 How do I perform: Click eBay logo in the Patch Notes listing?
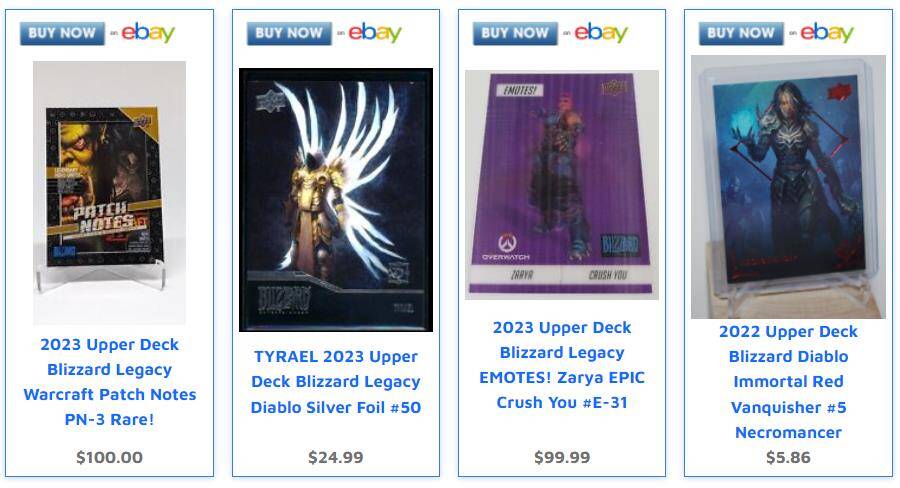point(148,33)
